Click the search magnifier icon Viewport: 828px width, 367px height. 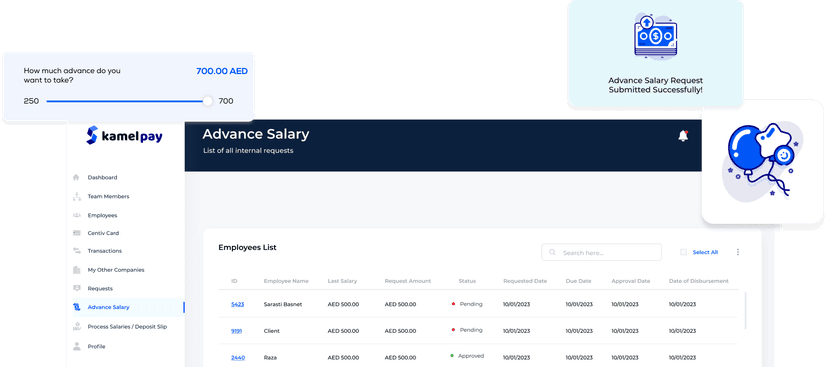[552, 252]
